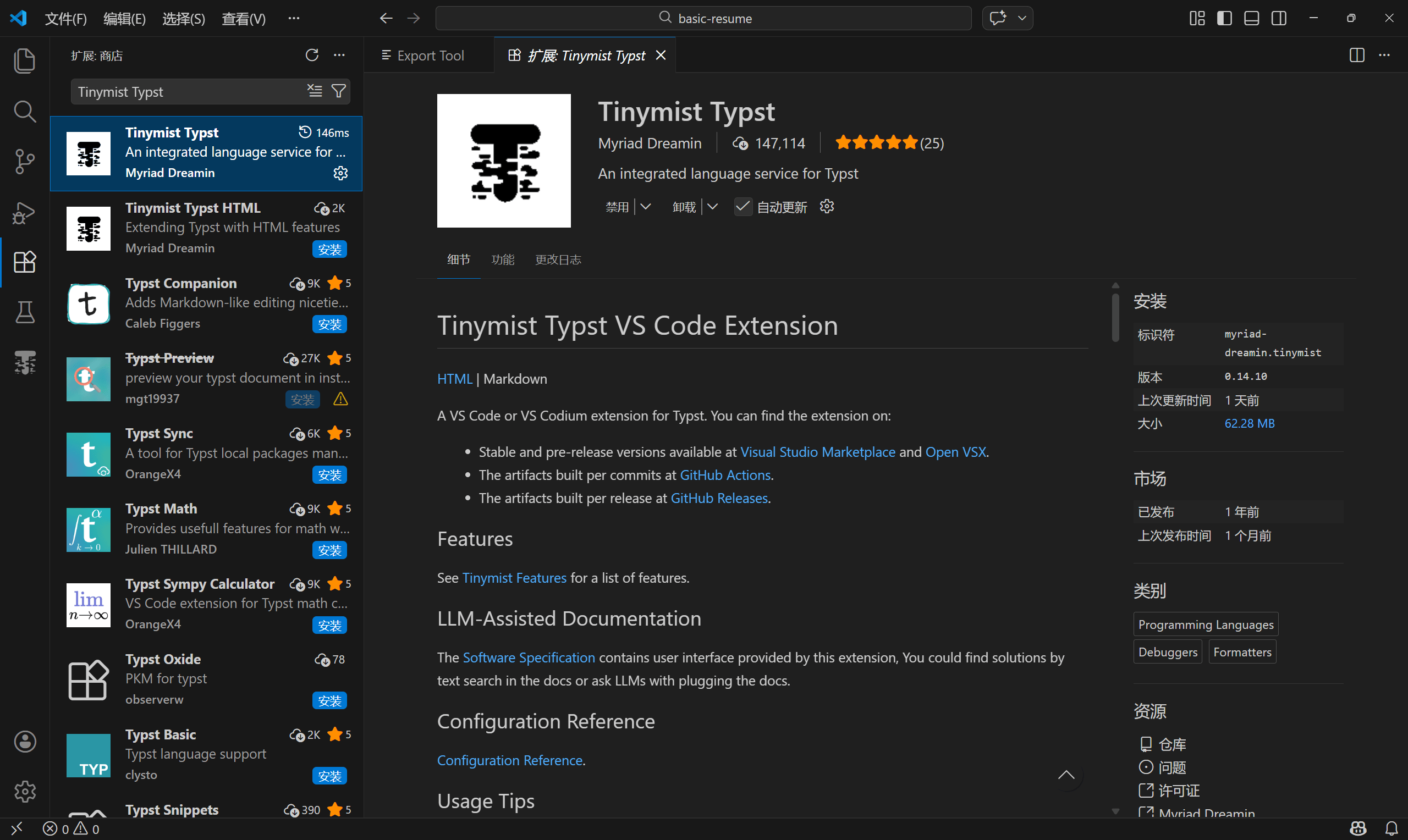Viewport: 1408px width, 840px height.
Task: Refresh the extensions marketplace list
Action: (312, 55)
